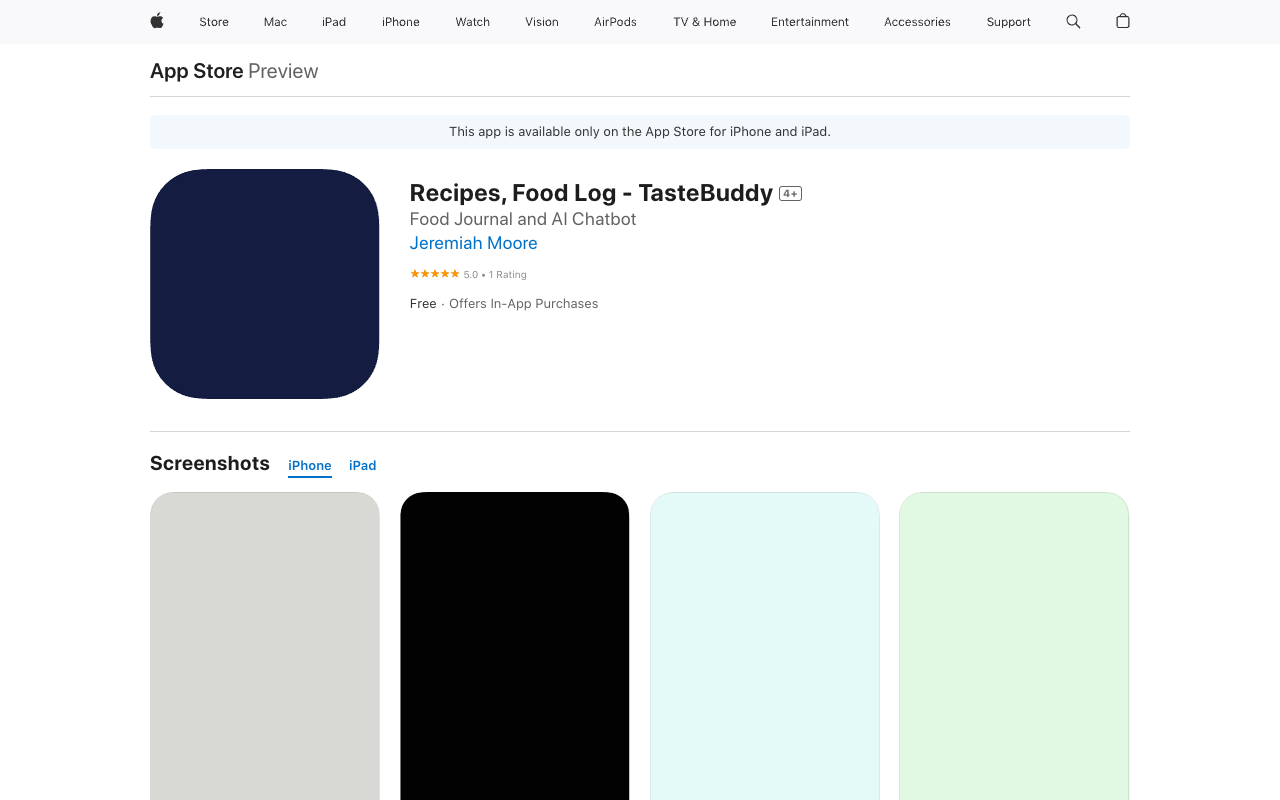
Task: Click the subtitle Food Journal and AI Chatbot
Action: pos(523,219)
